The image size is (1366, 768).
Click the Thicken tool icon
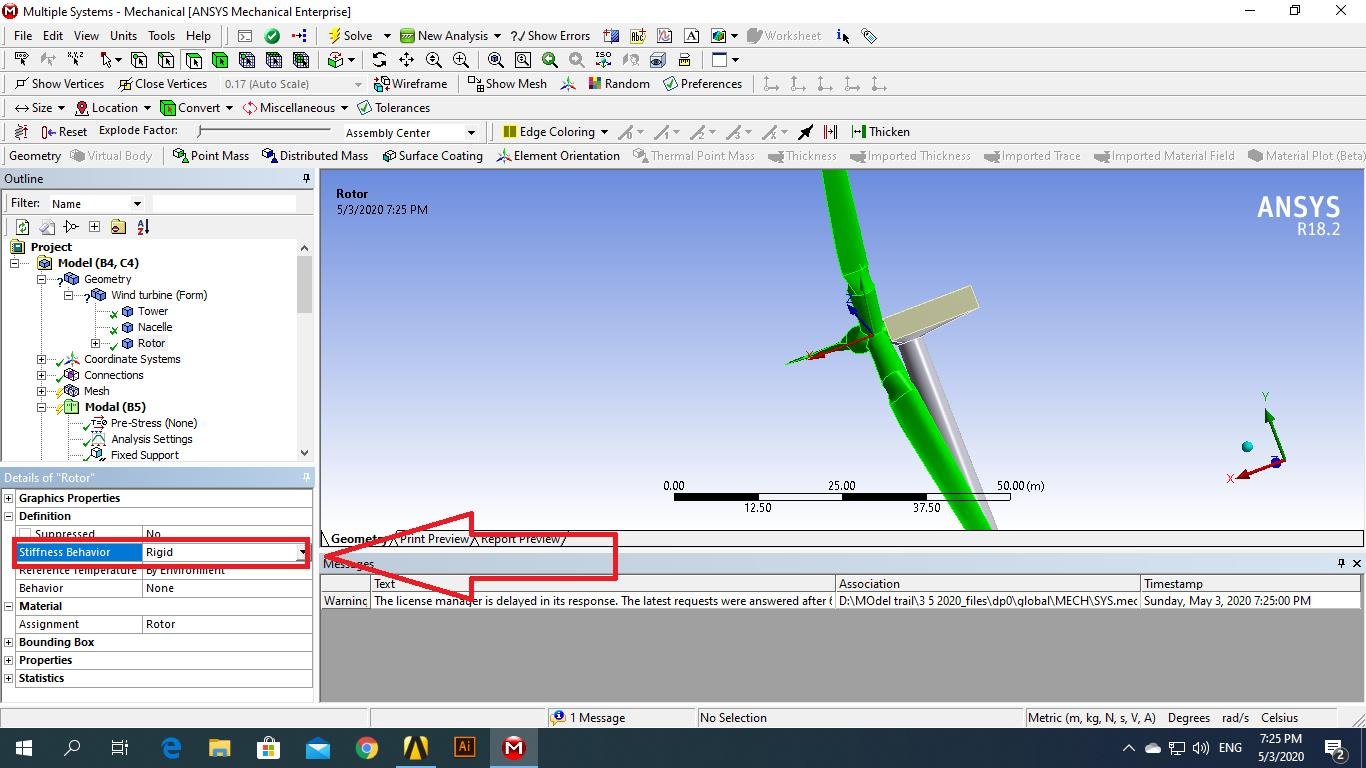pos(880,132)
